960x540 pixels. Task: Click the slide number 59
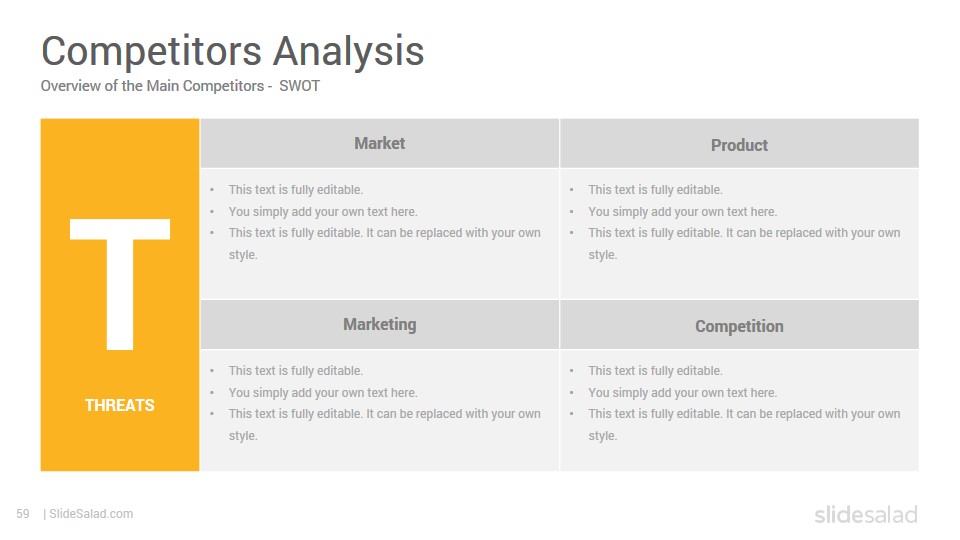click(23, 514)
